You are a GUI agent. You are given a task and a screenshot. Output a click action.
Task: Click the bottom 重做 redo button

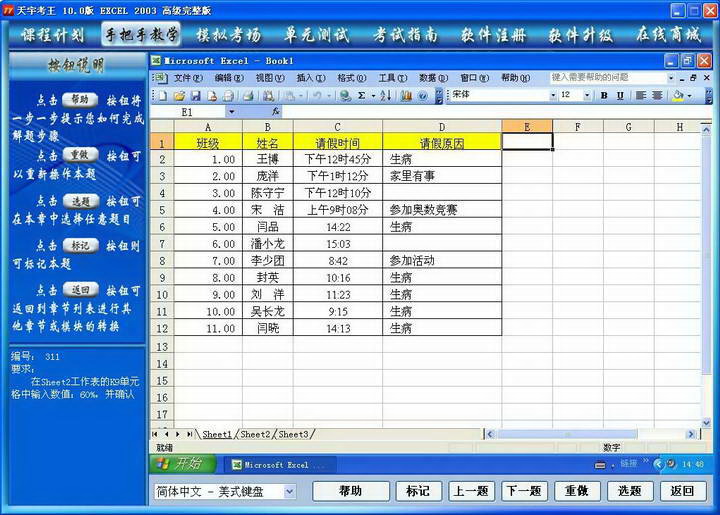pos(577,491)
